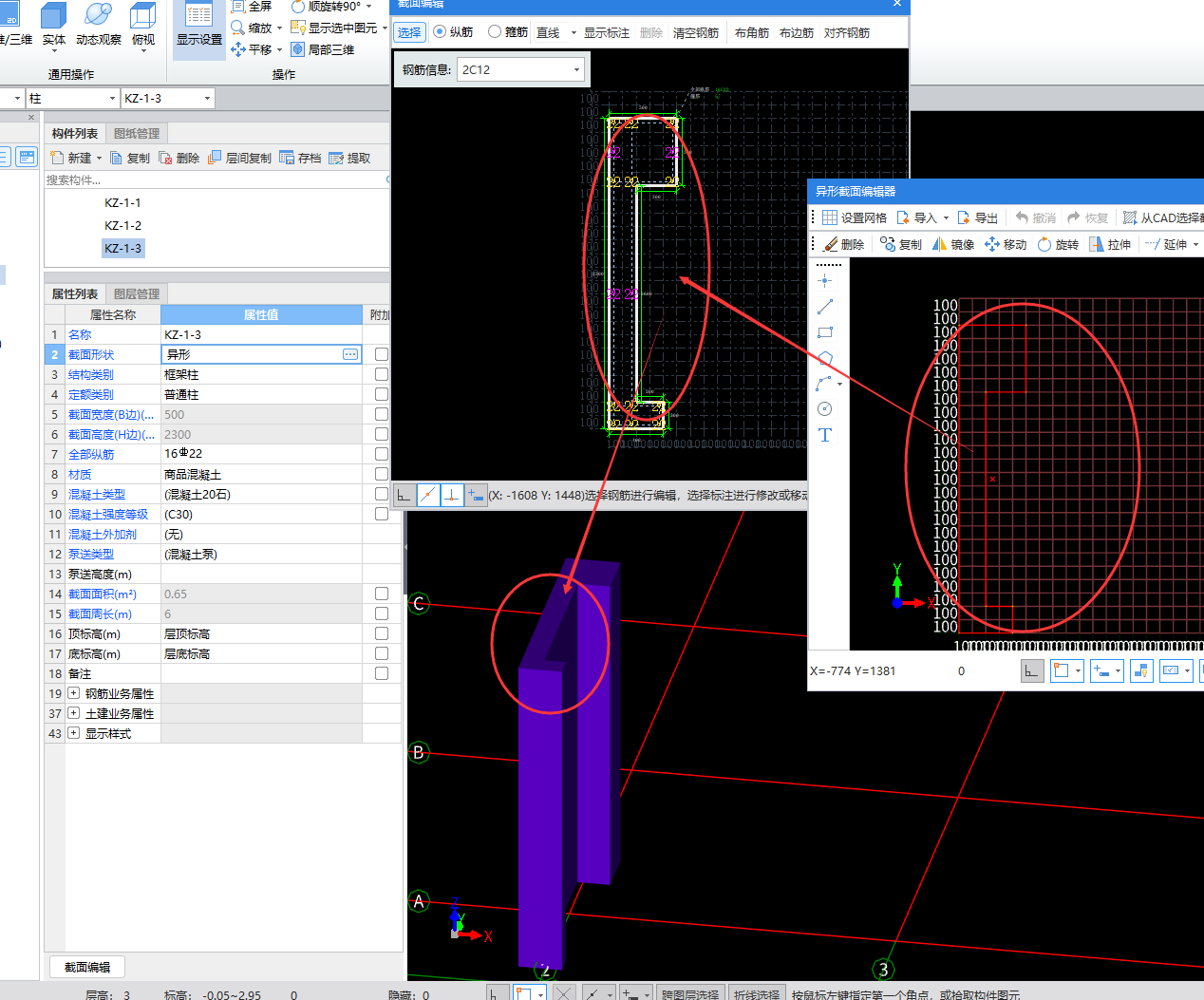Toggle the checkbox for the 全部纵筋 row
This screenshot has height=1000, width=1204.
coord(382,454)
